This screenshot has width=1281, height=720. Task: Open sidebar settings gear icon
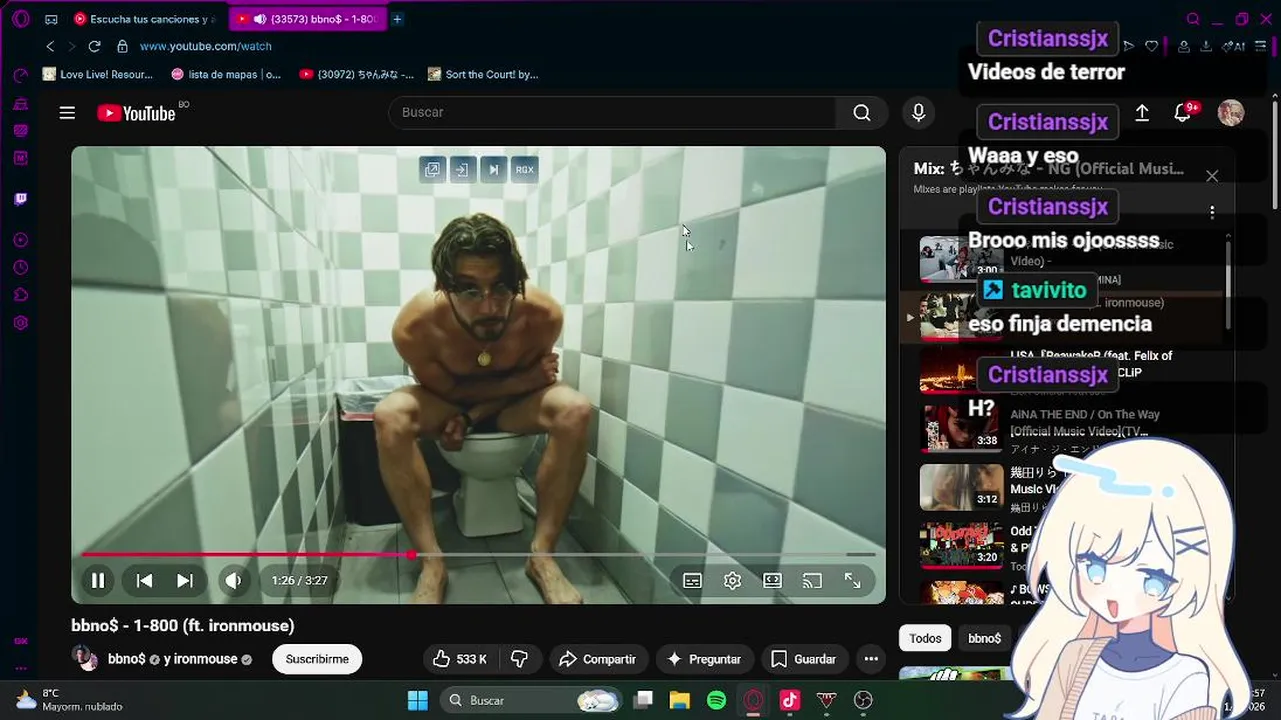[x=20, y=323]
